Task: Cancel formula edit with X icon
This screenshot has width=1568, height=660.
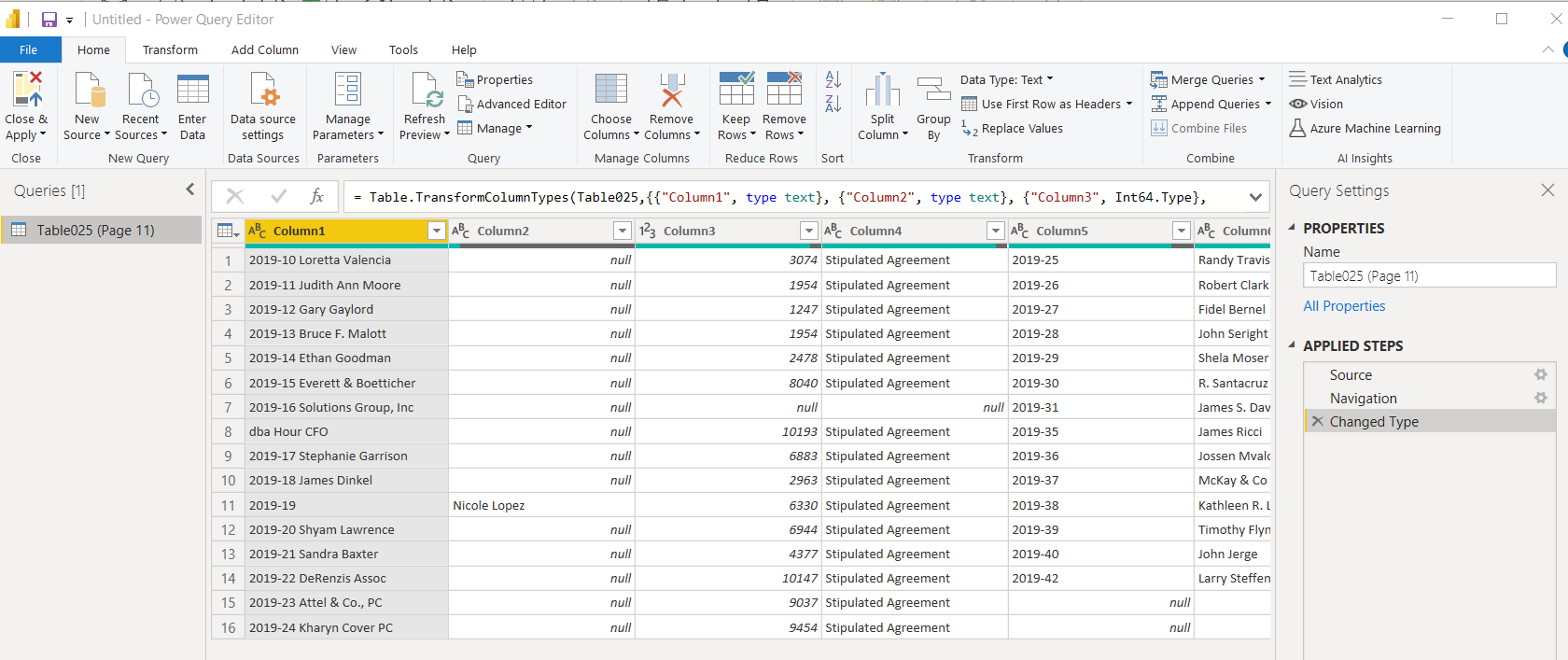Action: [x=235, y=196]
